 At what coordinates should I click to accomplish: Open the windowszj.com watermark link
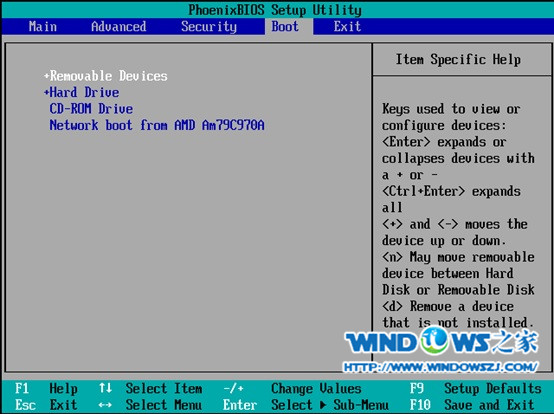(441, 367)
